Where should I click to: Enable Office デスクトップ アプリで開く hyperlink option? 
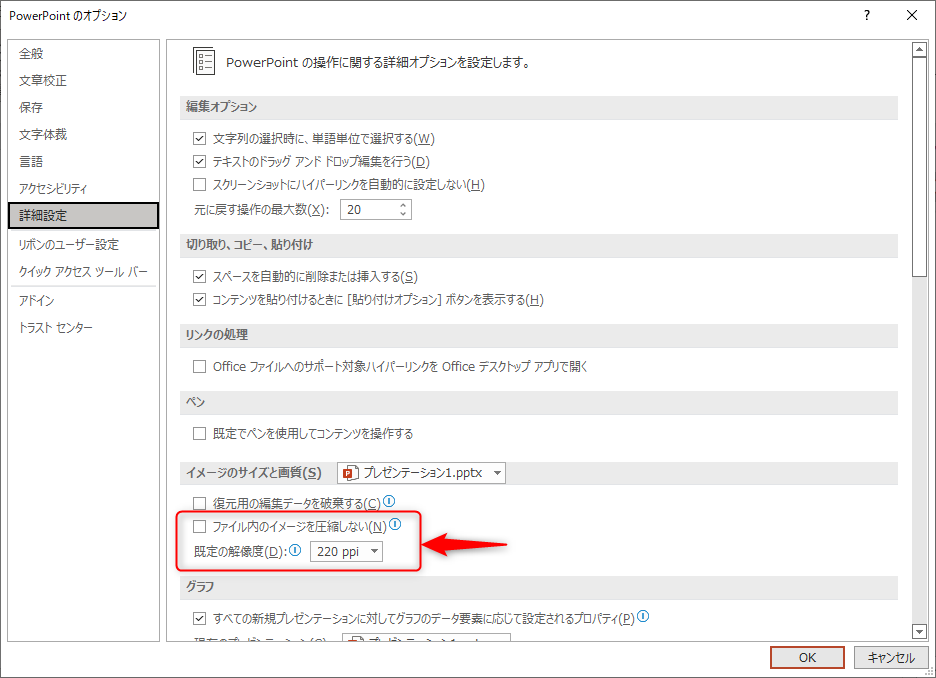click(199, 366)
